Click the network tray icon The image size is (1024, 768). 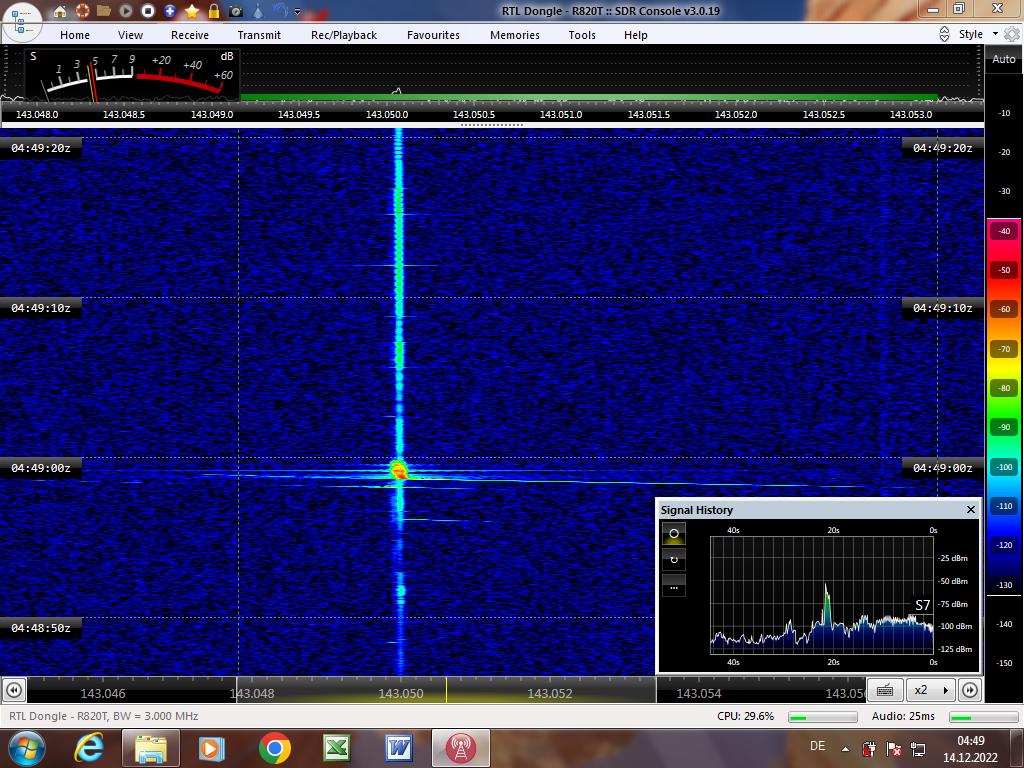(x=918, y=749)
